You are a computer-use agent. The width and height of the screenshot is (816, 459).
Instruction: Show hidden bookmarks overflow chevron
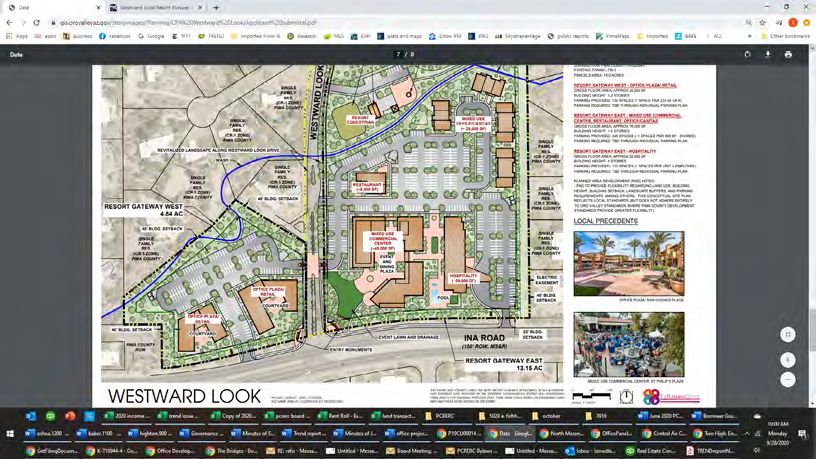749,36
